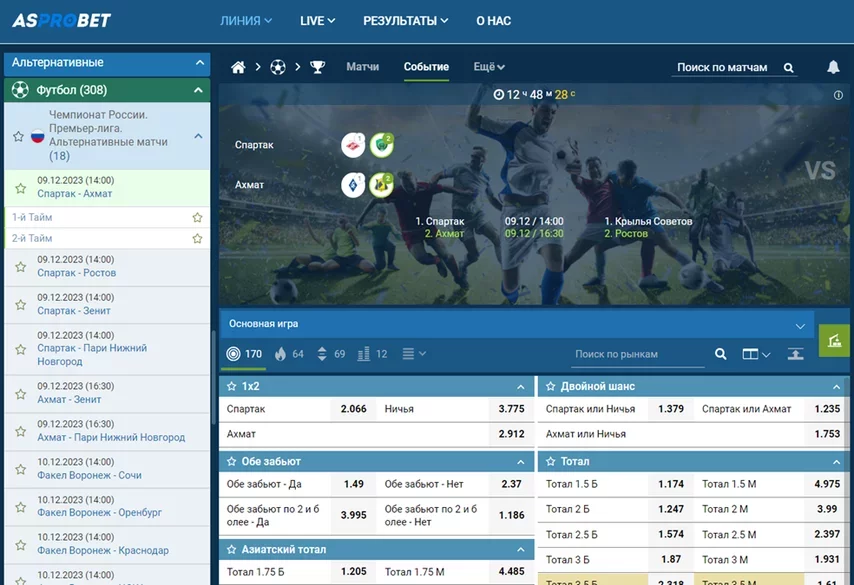
Task: Favorite Факел Воронеж - Сочи match
Action: pyautogui.click(x=21, y=470)
